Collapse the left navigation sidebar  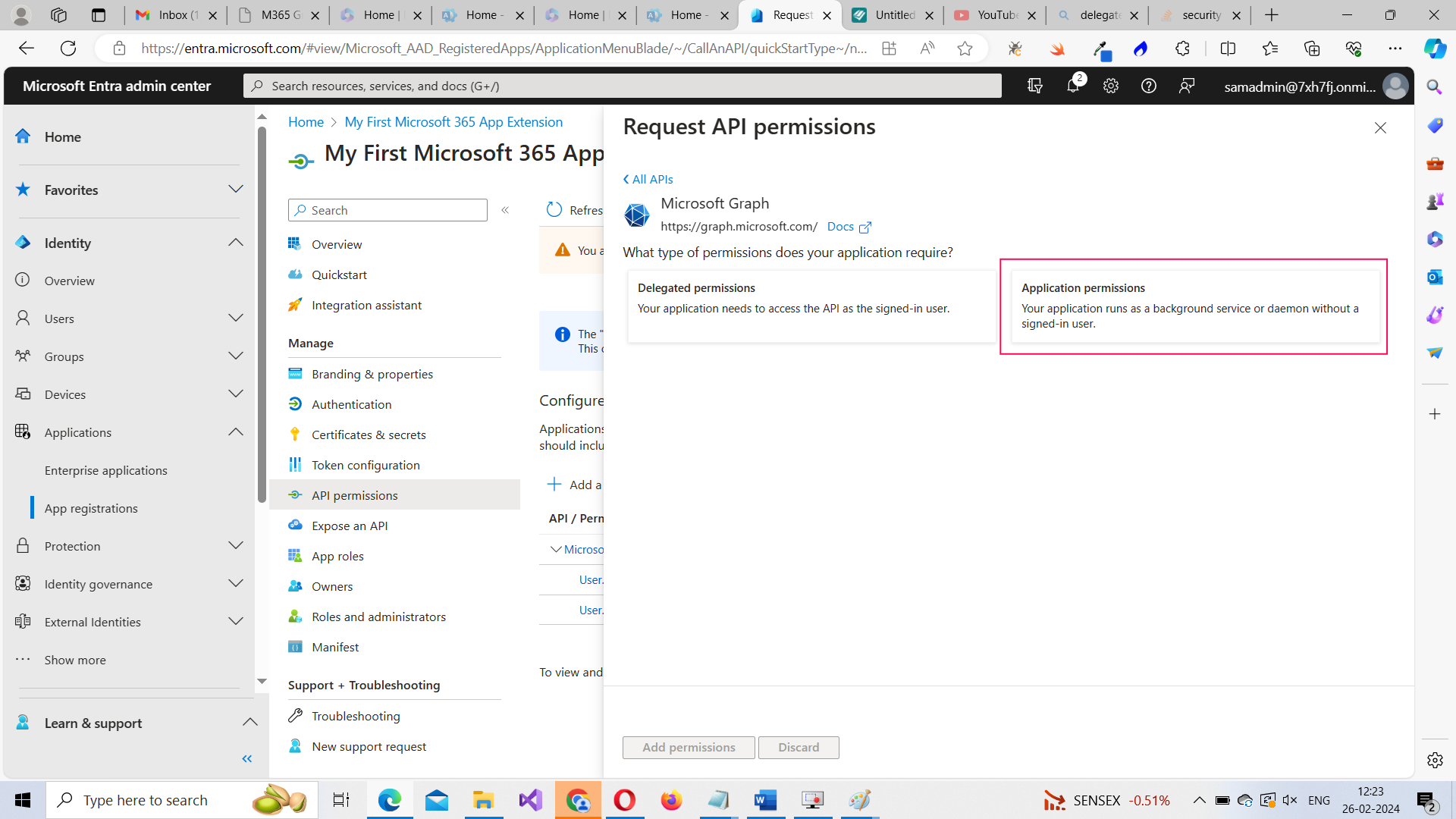[x=246, y=758]
